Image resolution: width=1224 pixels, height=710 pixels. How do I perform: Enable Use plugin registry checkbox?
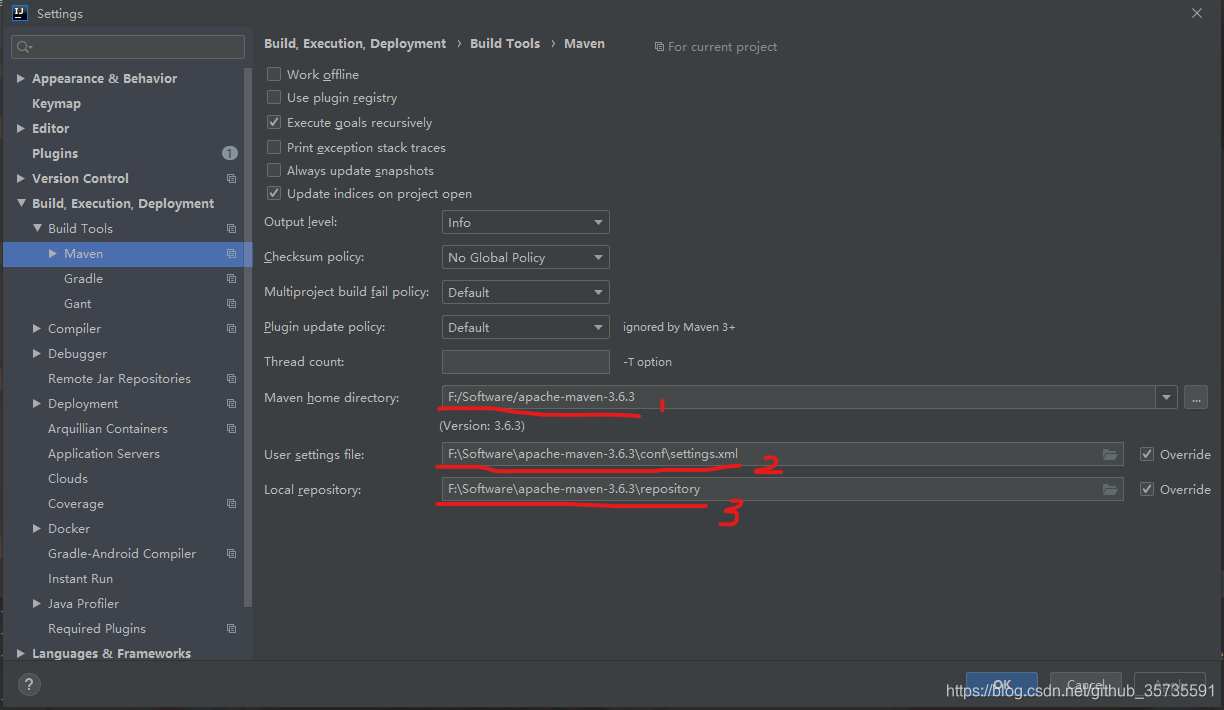(274, 97)
